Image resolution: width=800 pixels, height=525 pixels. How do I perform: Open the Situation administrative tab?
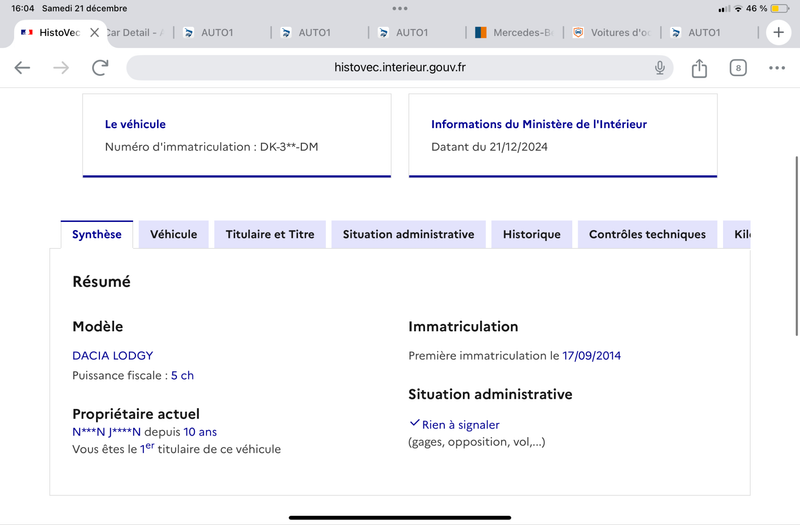click(408, 234)
